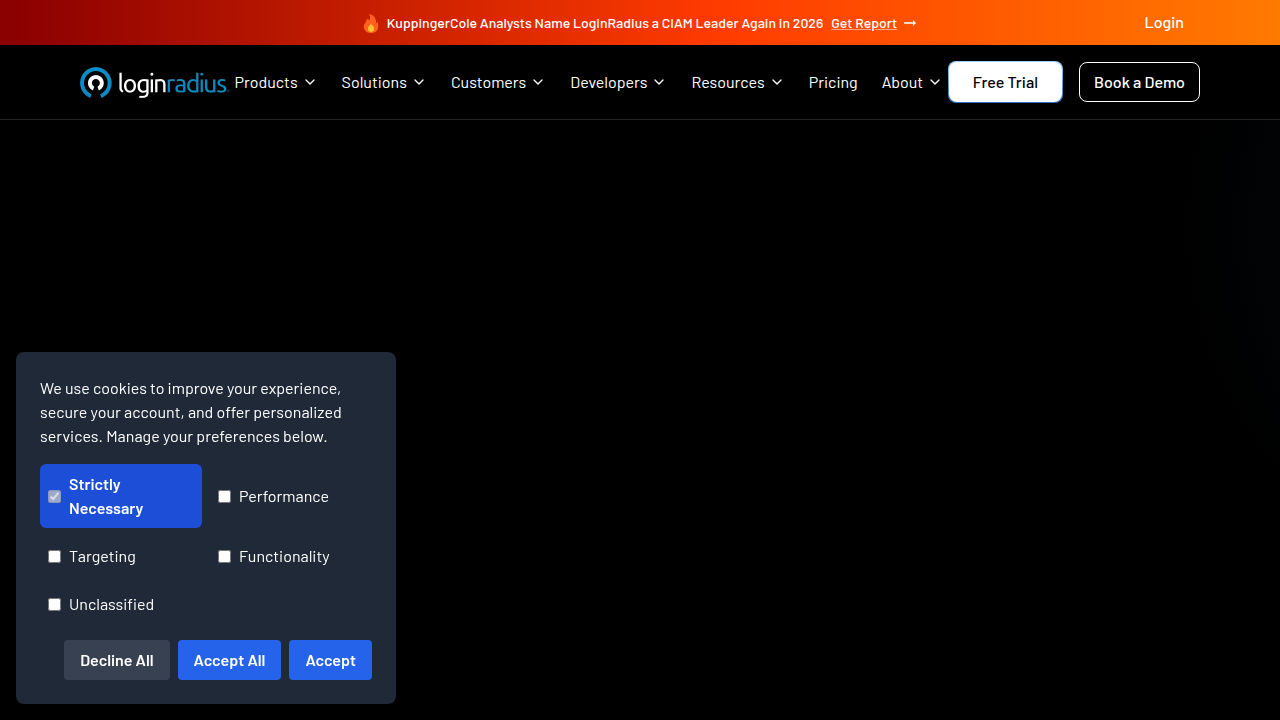
Task: Expand the Resources menu chevron
Action: click(777, 82)
